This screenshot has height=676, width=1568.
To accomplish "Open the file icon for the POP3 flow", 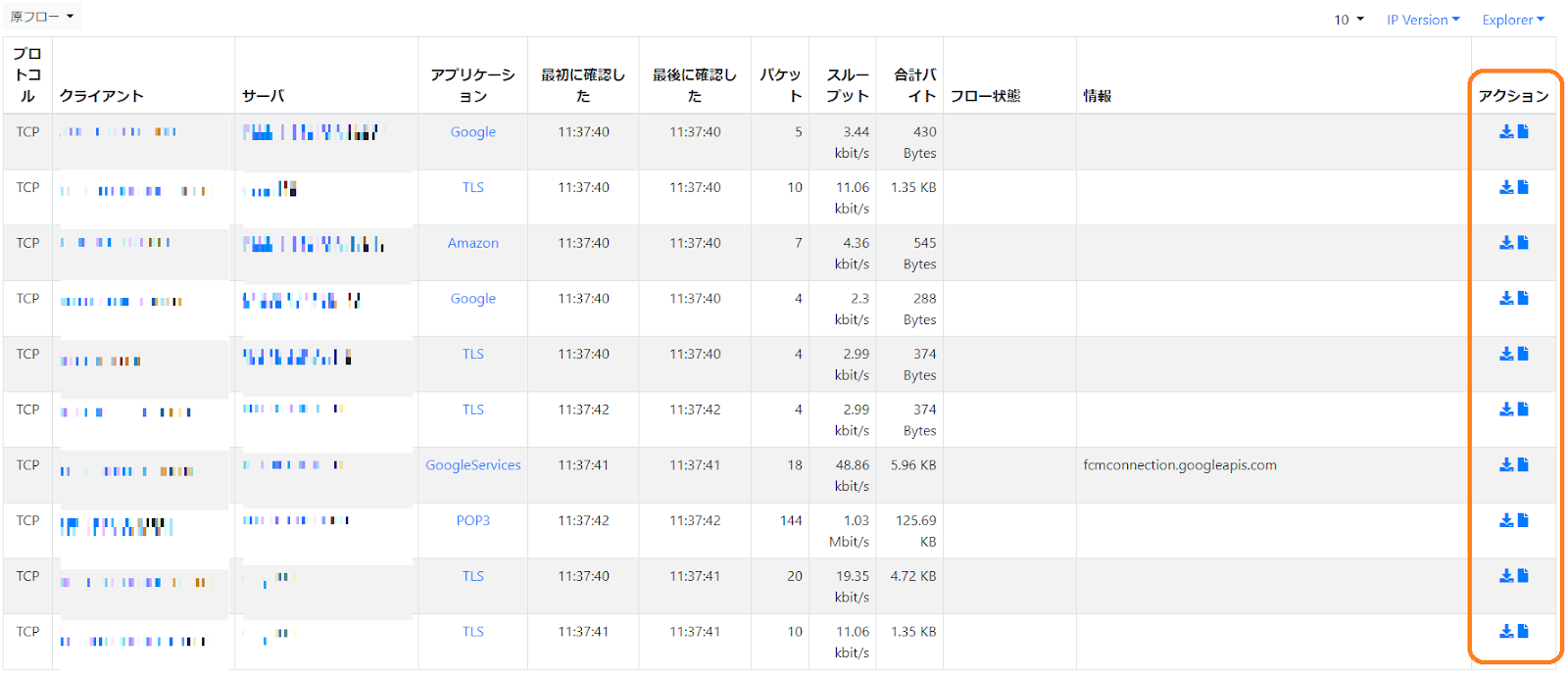I will [1523, 520].
